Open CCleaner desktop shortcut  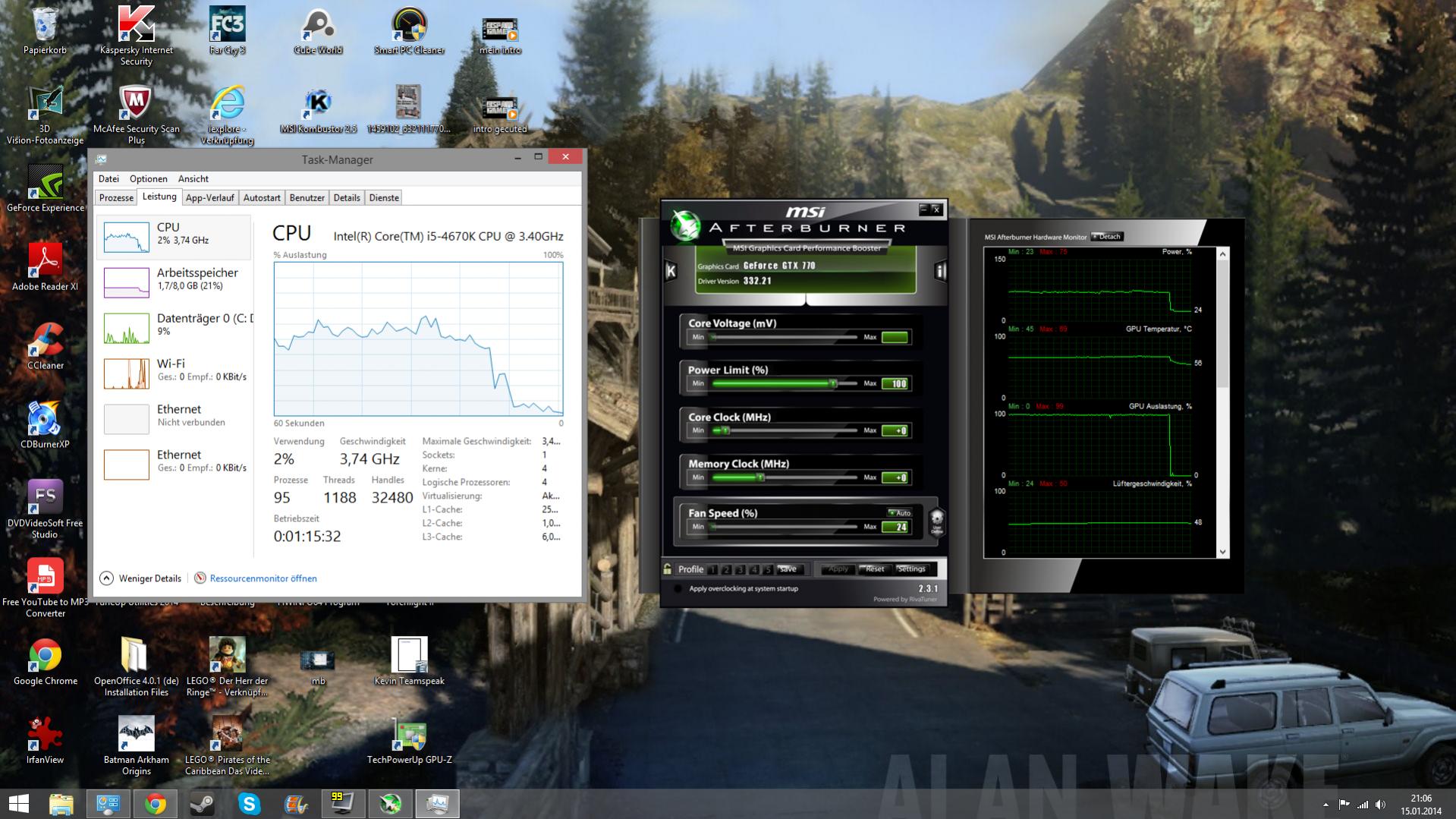[46, 347]
